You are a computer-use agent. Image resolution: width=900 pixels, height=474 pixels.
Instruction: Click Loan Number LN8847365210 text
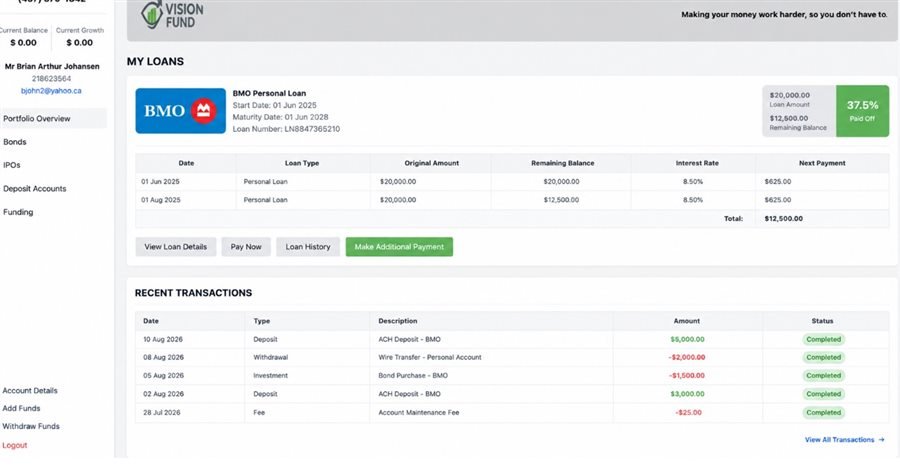pos(286,129)
